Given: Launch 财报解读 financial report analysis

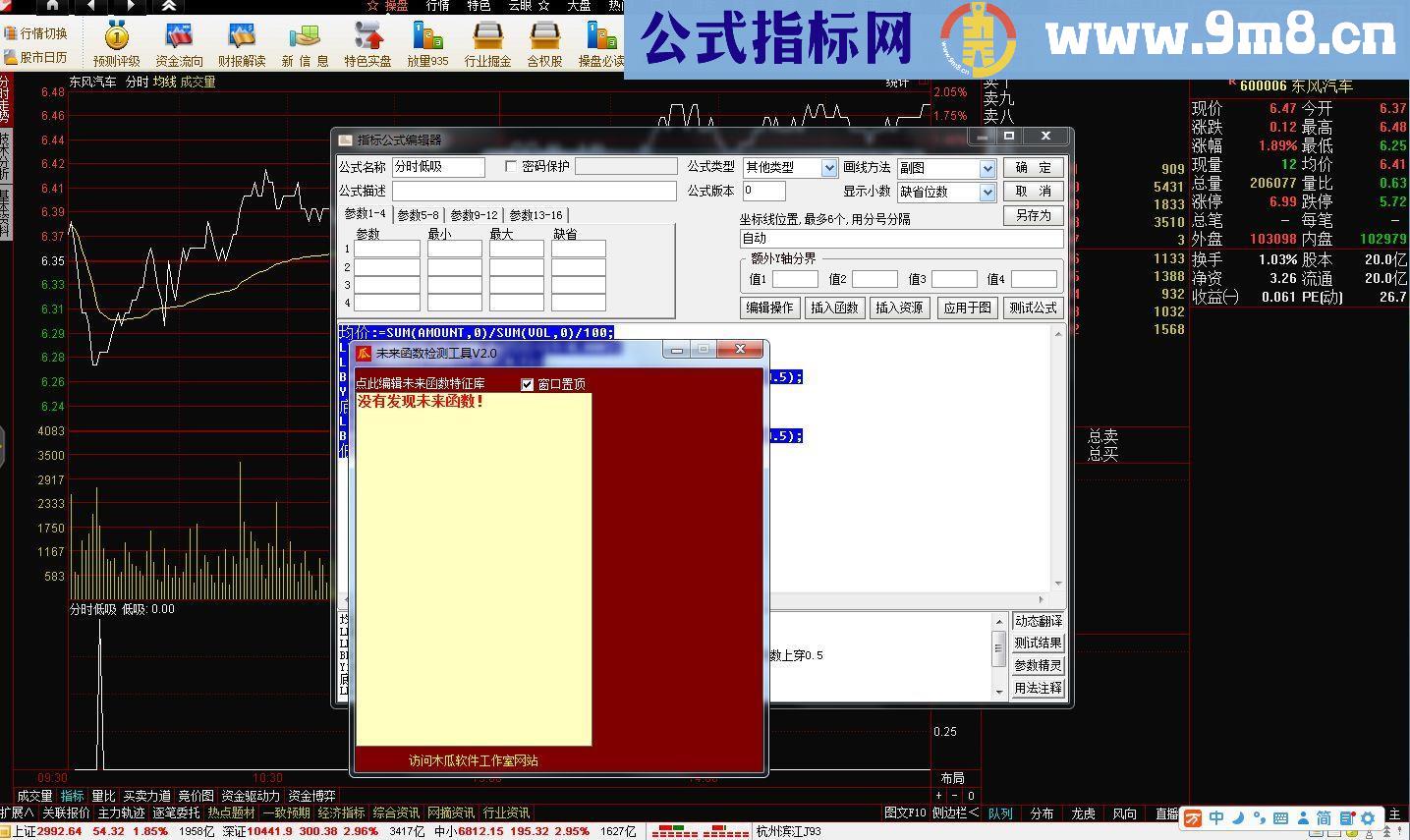Looking at the screenshot, I should click(242, 41).
